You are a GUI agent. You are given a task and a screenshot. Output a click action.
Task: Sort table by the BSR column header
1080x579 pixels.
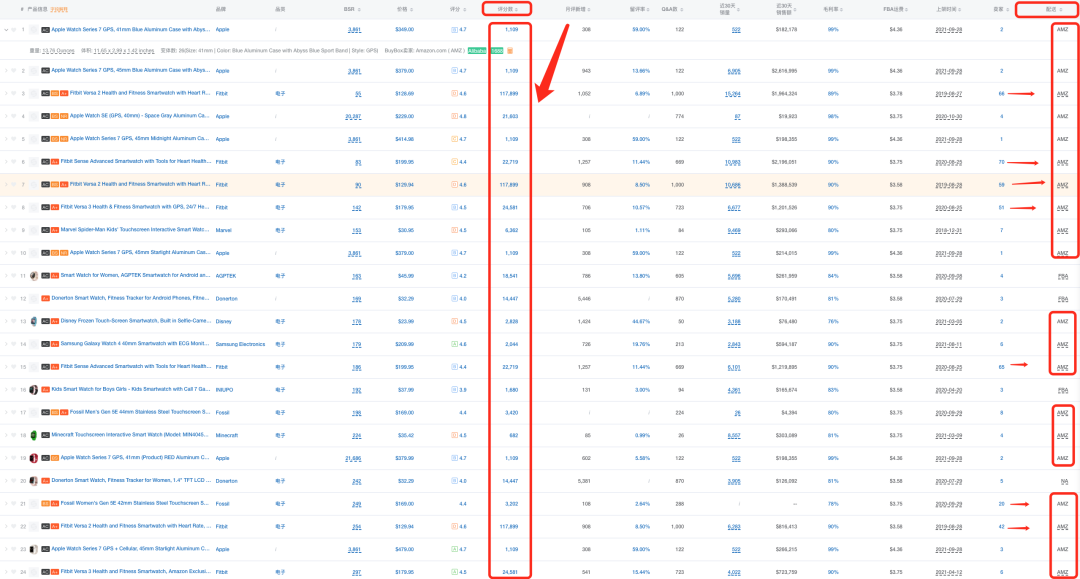pyautogui.click(x=352, y=9)
